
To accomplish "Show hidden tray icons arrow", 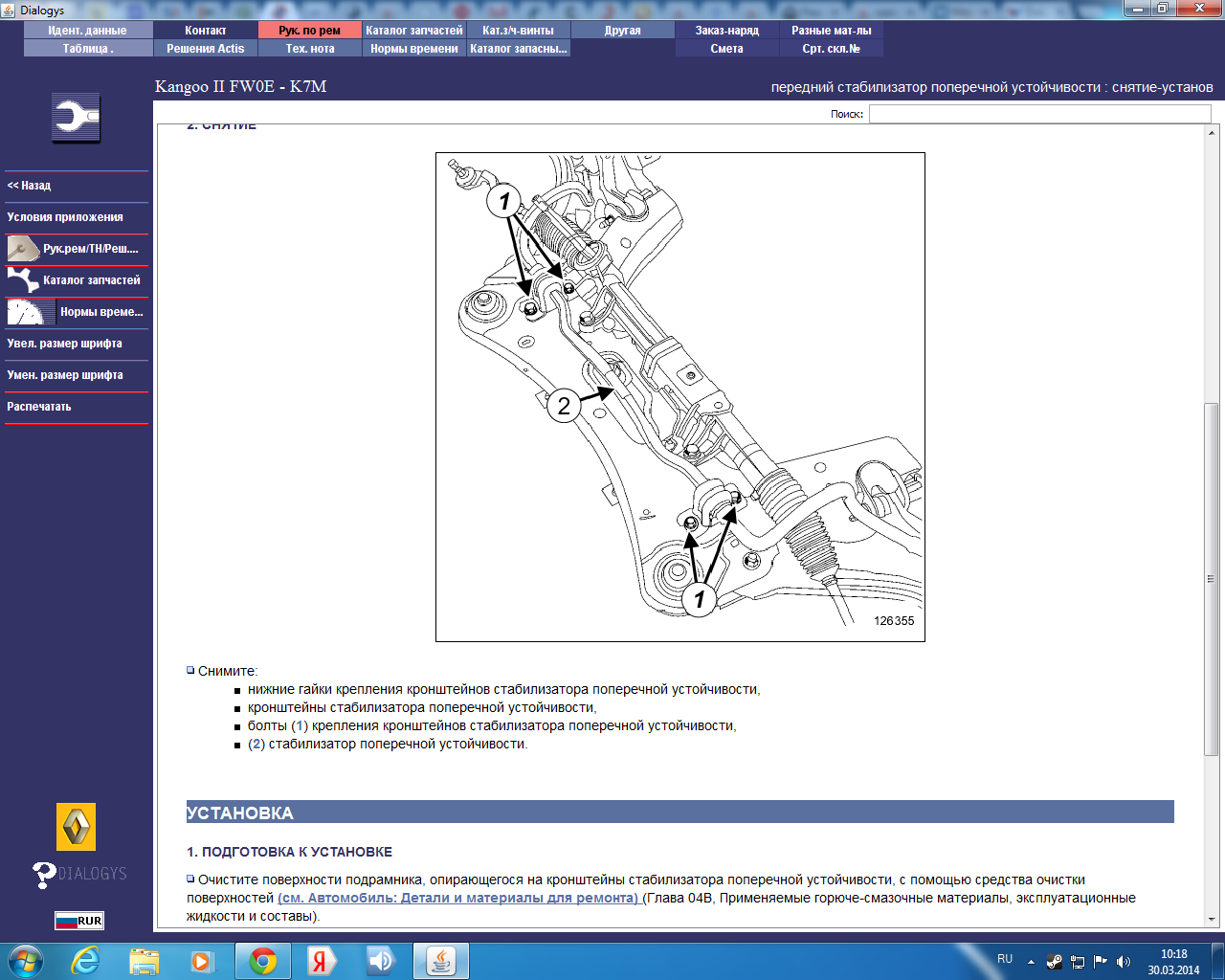I will pyautogui.click(x=1031, y=962).
